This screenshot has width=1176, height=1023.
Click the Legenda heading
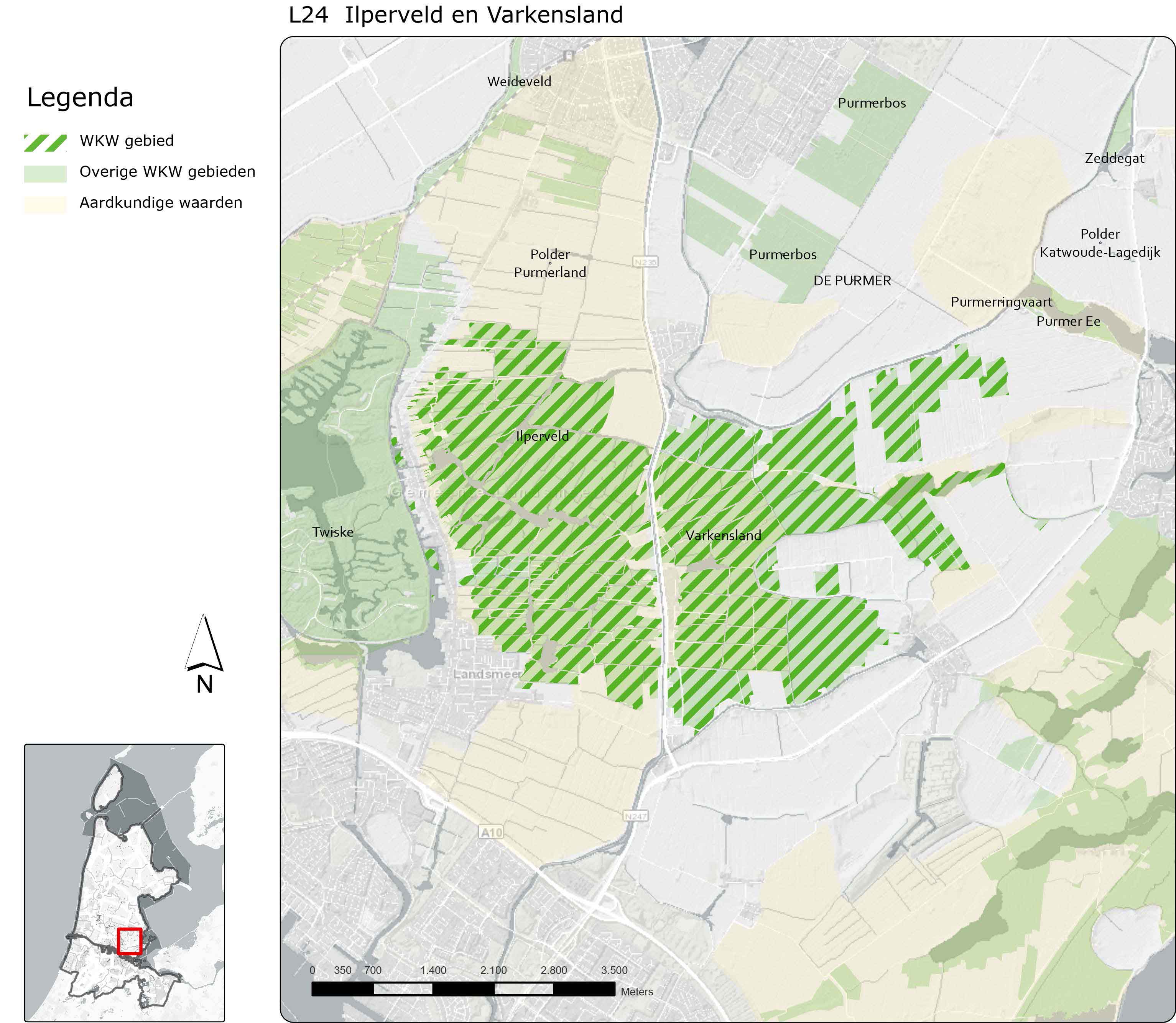click(80, 98)
